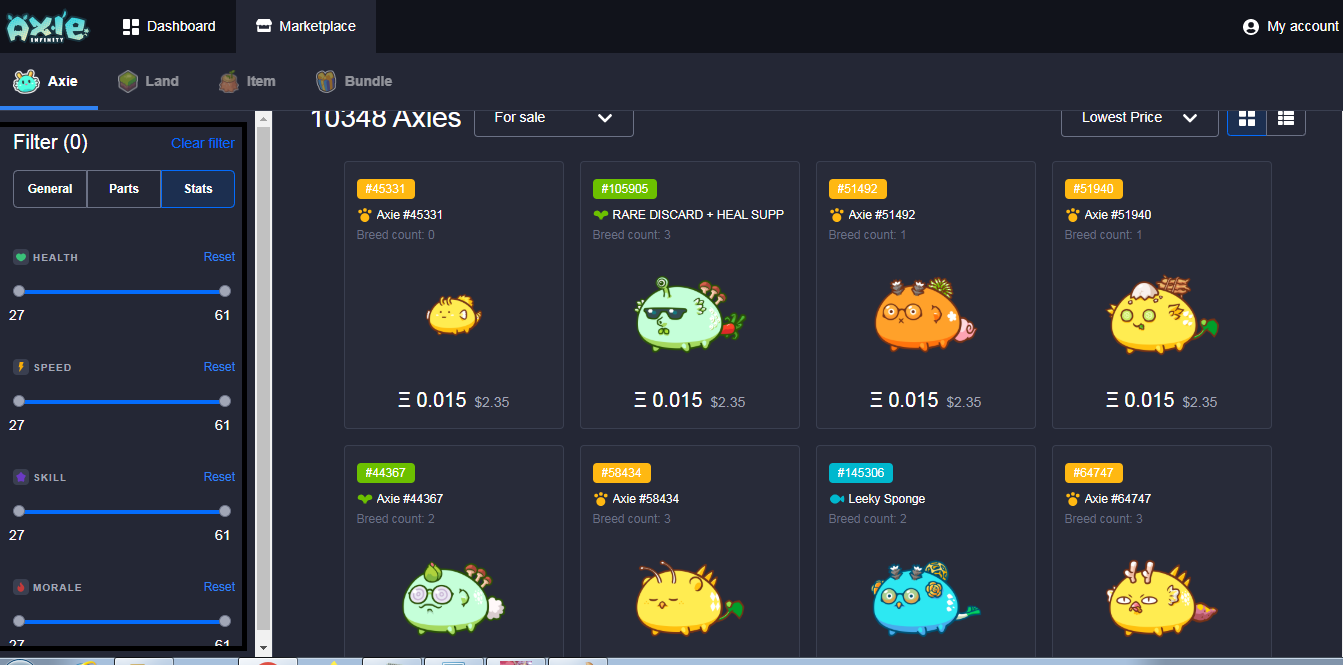Reset the Skill filter
This screenshot has width=1343, height=665.
point(219,477)
